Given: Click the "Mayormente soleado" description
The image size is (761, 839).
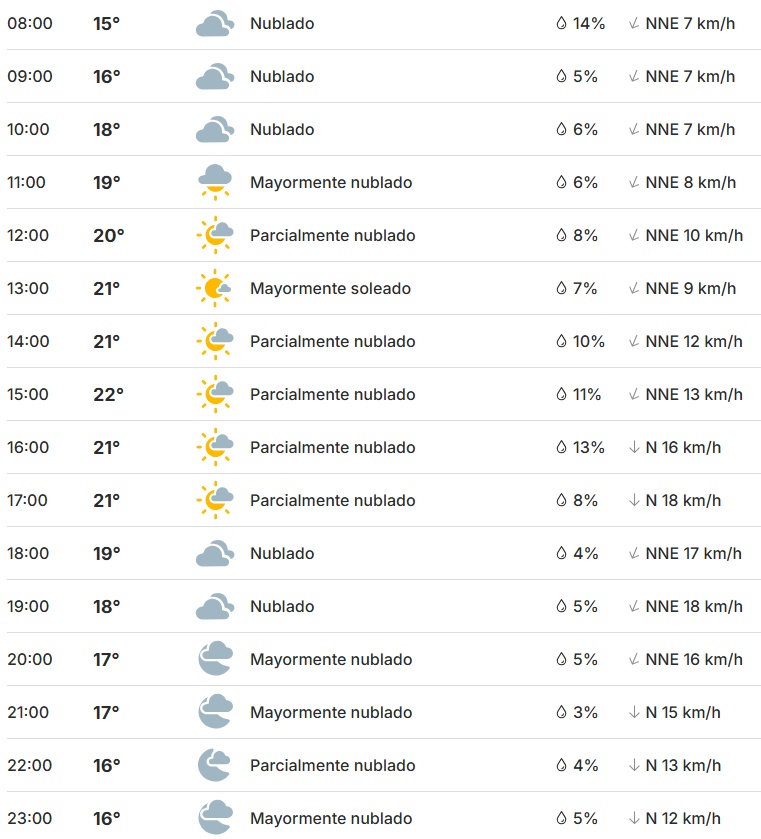Looking at the screenshot, I should click(330, 288).
